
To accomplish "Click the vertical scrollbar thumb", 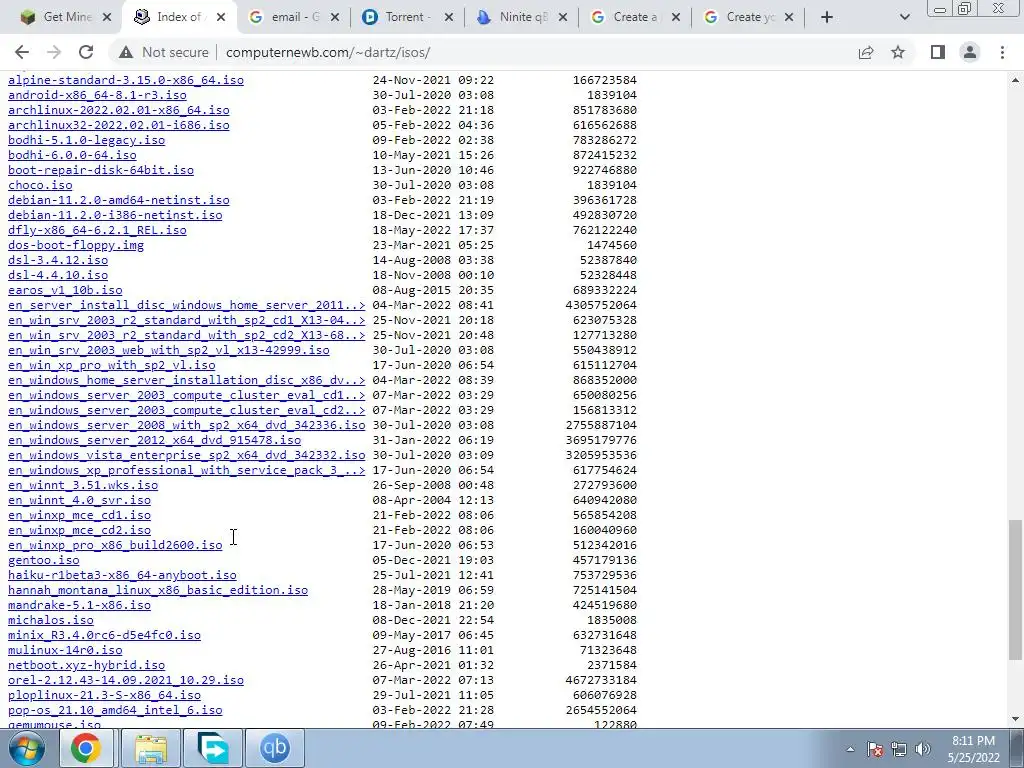I will tap(1016, 590).
